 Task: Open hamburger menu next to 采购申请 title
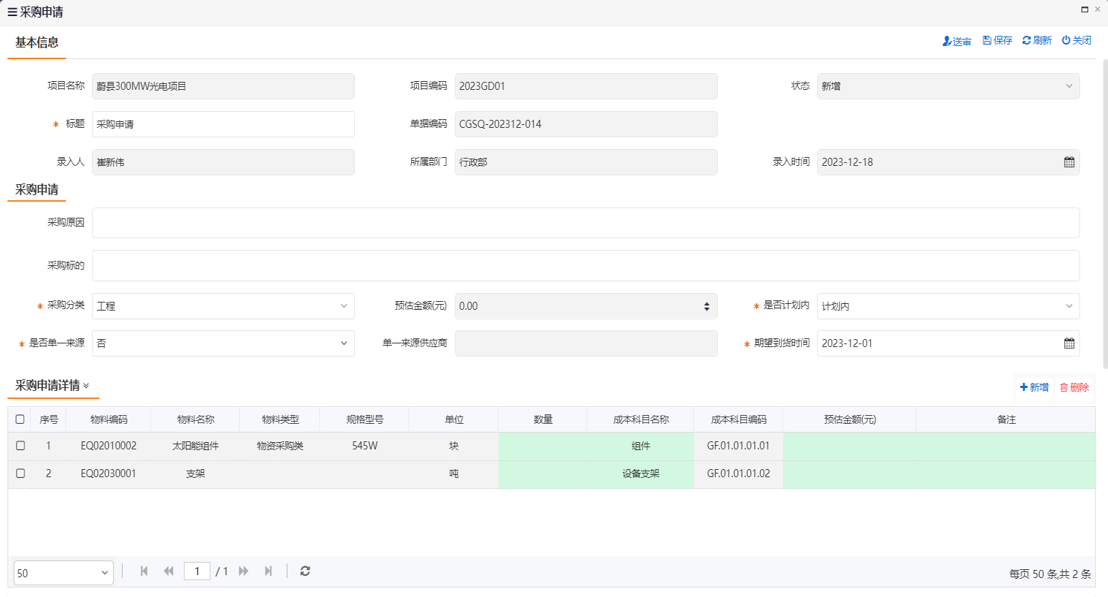click(x=12, y=12)
